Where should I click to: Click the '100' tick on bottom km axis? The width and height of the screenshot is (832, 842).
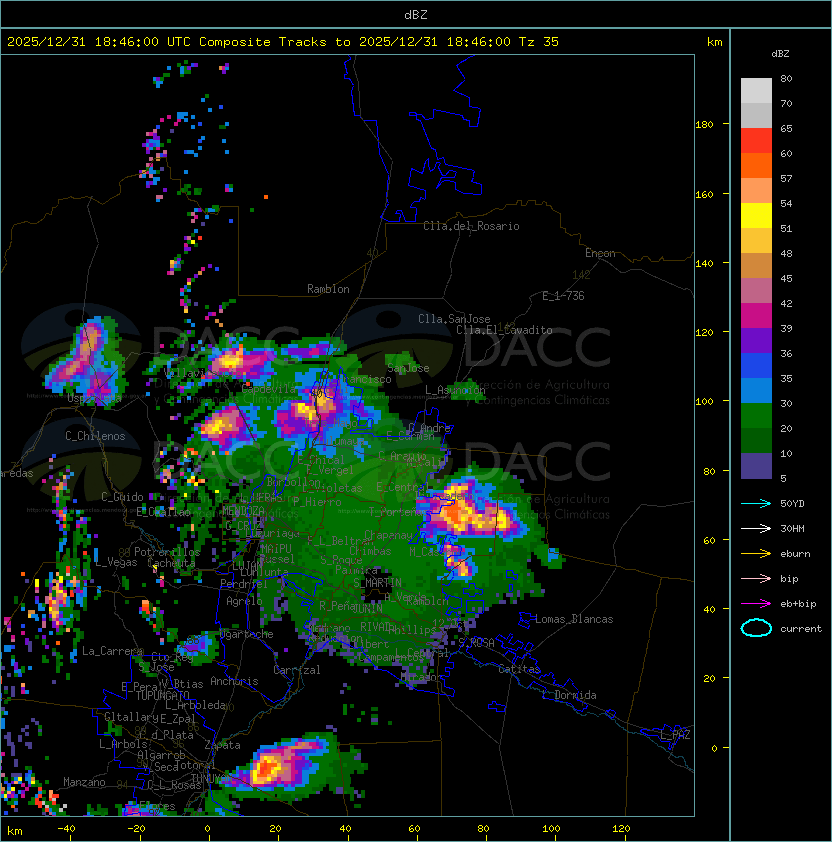point(551,829)
